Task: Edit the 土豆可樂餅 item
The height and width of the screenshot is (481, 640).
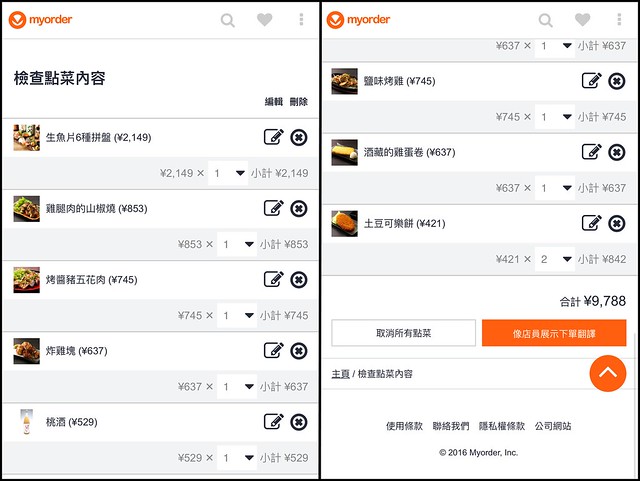Action: pos(591,223)
